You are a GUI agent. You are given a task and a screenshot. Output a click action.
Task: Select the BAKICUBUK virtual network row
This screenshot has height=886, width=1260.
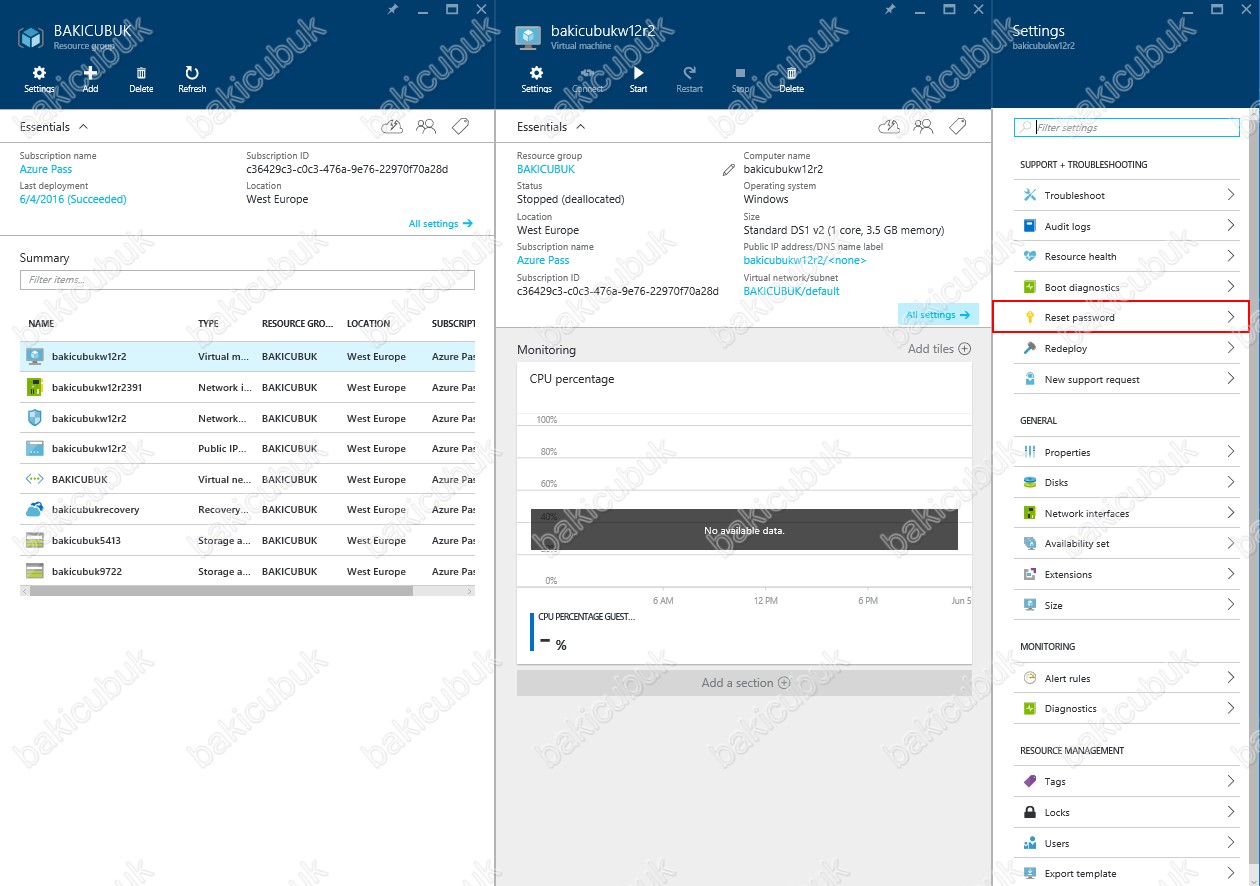tap(247, 479)
